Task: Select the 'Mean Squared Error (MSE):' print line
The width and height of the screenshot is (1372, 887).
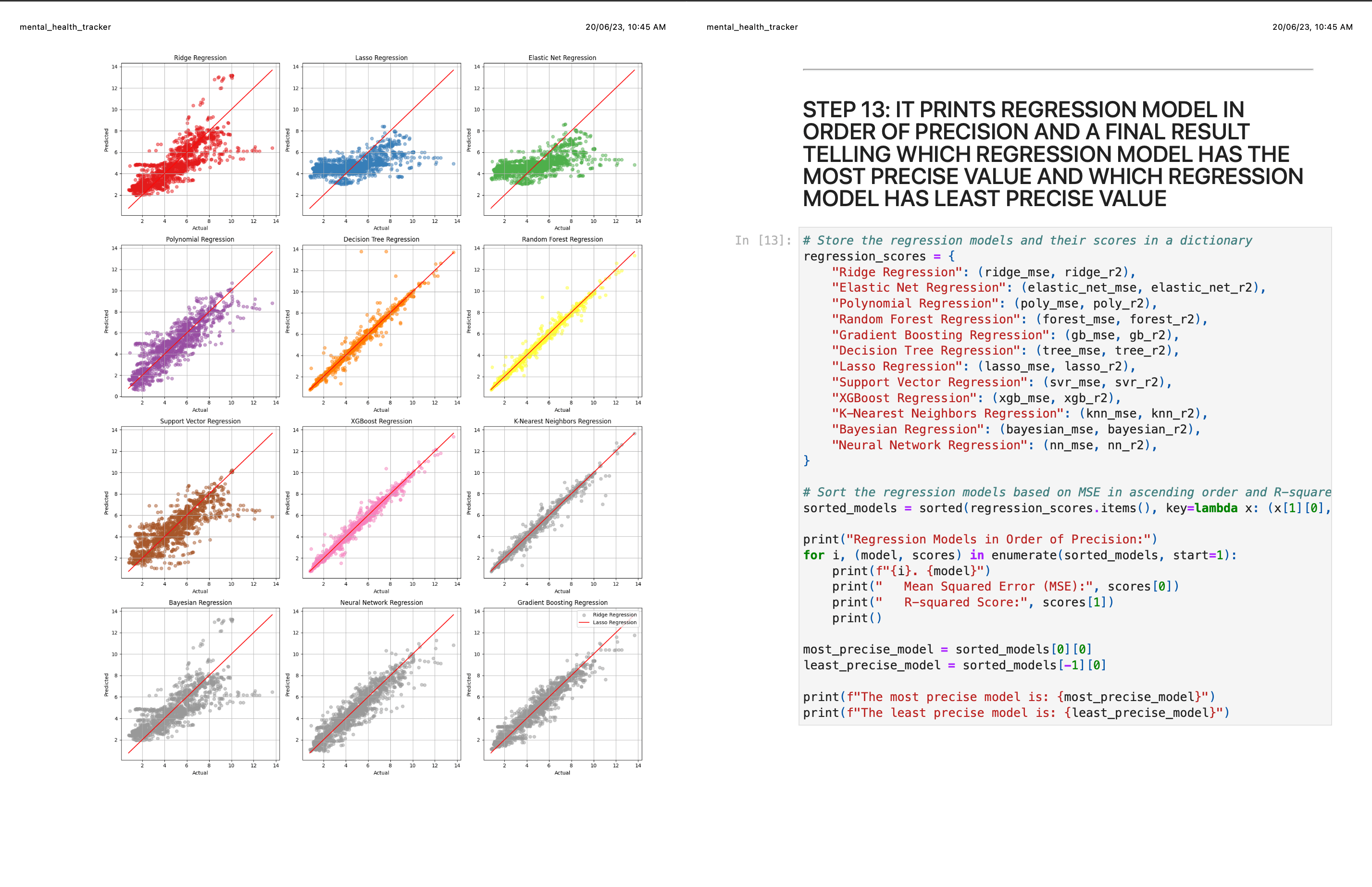Action: [x=1006, y=586]
